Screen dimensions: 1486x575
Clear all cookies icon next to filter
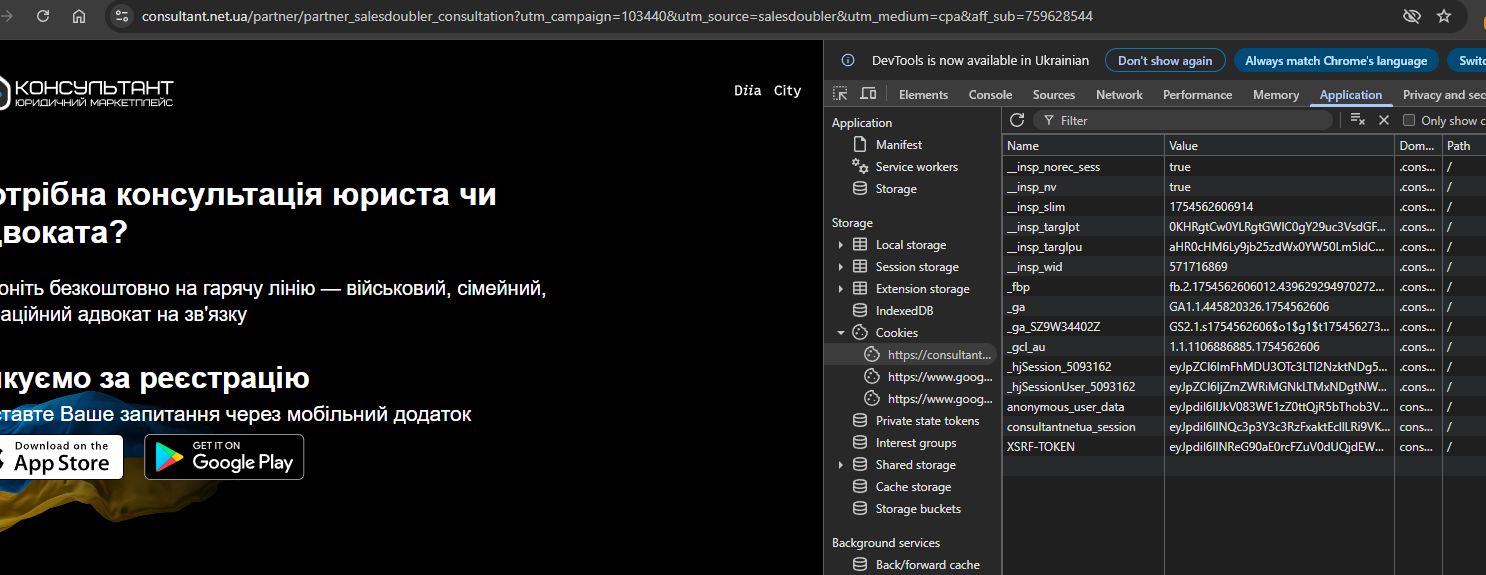(x=1357, y=120)
